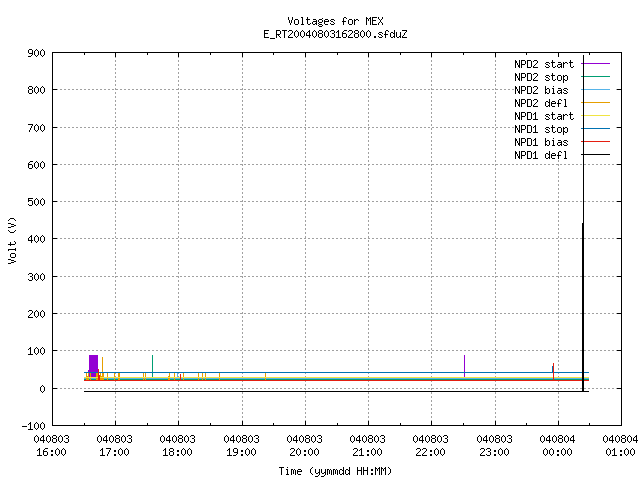Select the NPD2 bias legend label
The width and height of the screenshot is (640, 480).
click(541, 90)
